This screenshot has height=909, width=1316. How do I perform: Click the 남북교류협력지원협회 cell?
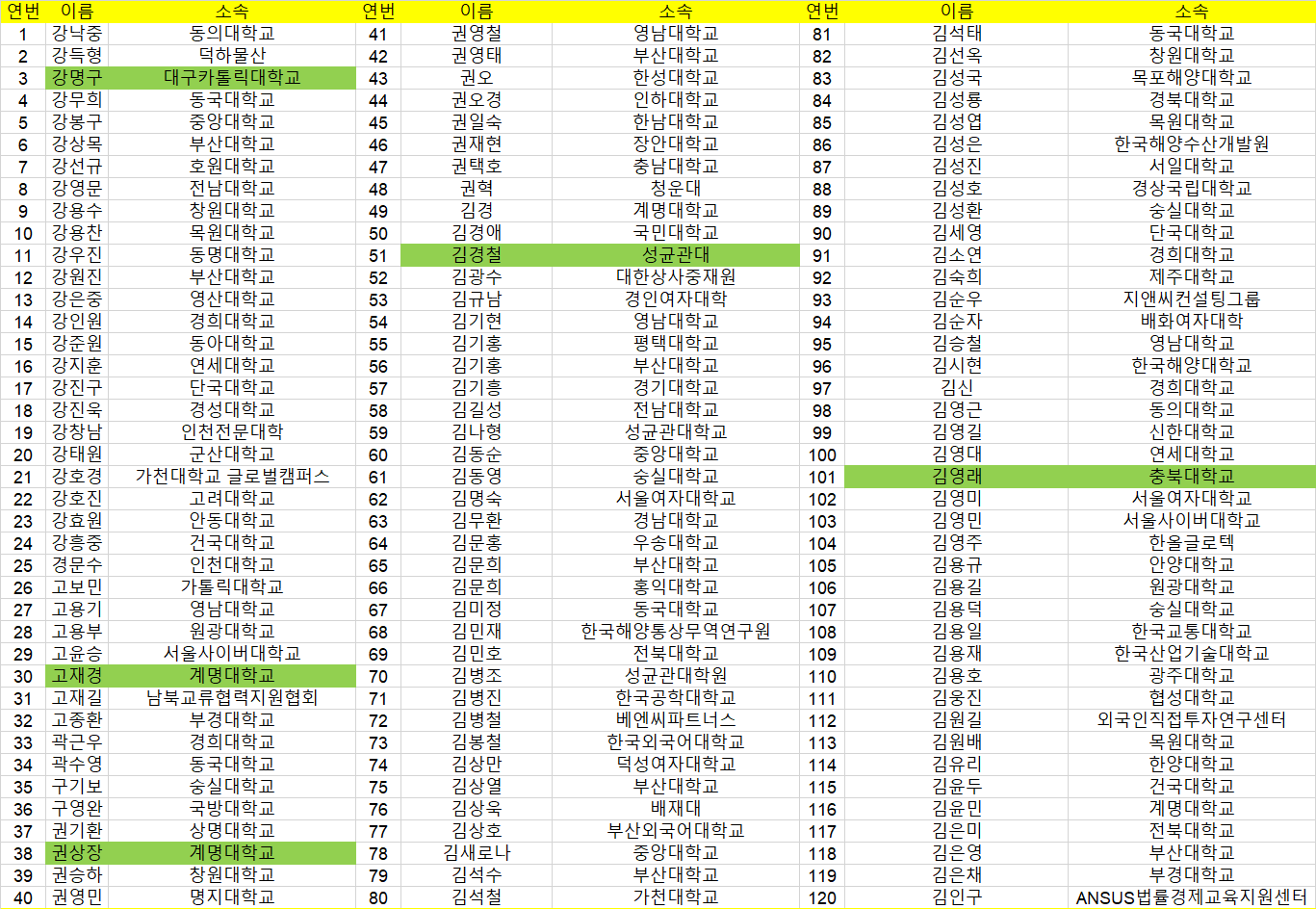coord(231,698)
